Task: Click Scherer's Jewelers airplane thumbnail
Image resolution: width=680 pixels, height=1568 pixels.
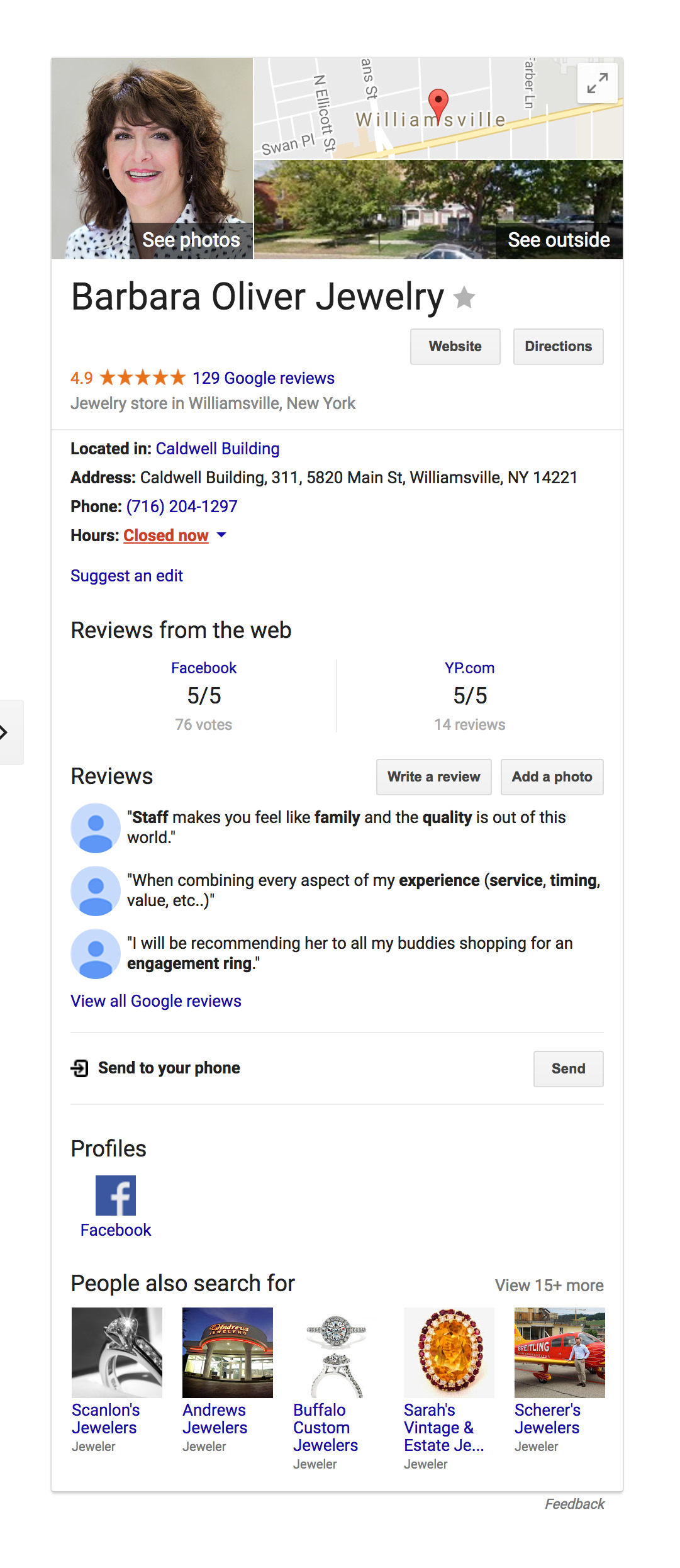Action: coord(560,1353)
